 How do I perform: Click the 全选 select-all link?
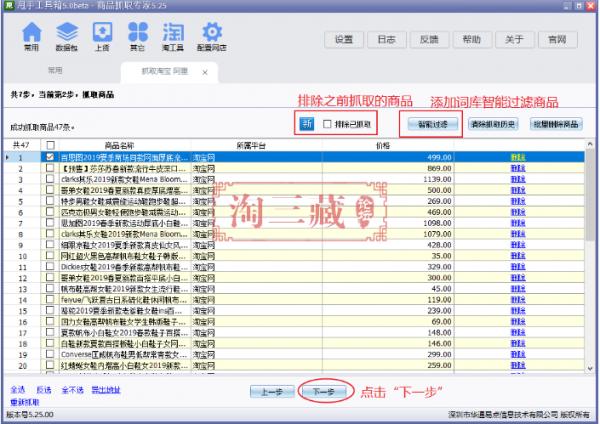pos(18,390)
